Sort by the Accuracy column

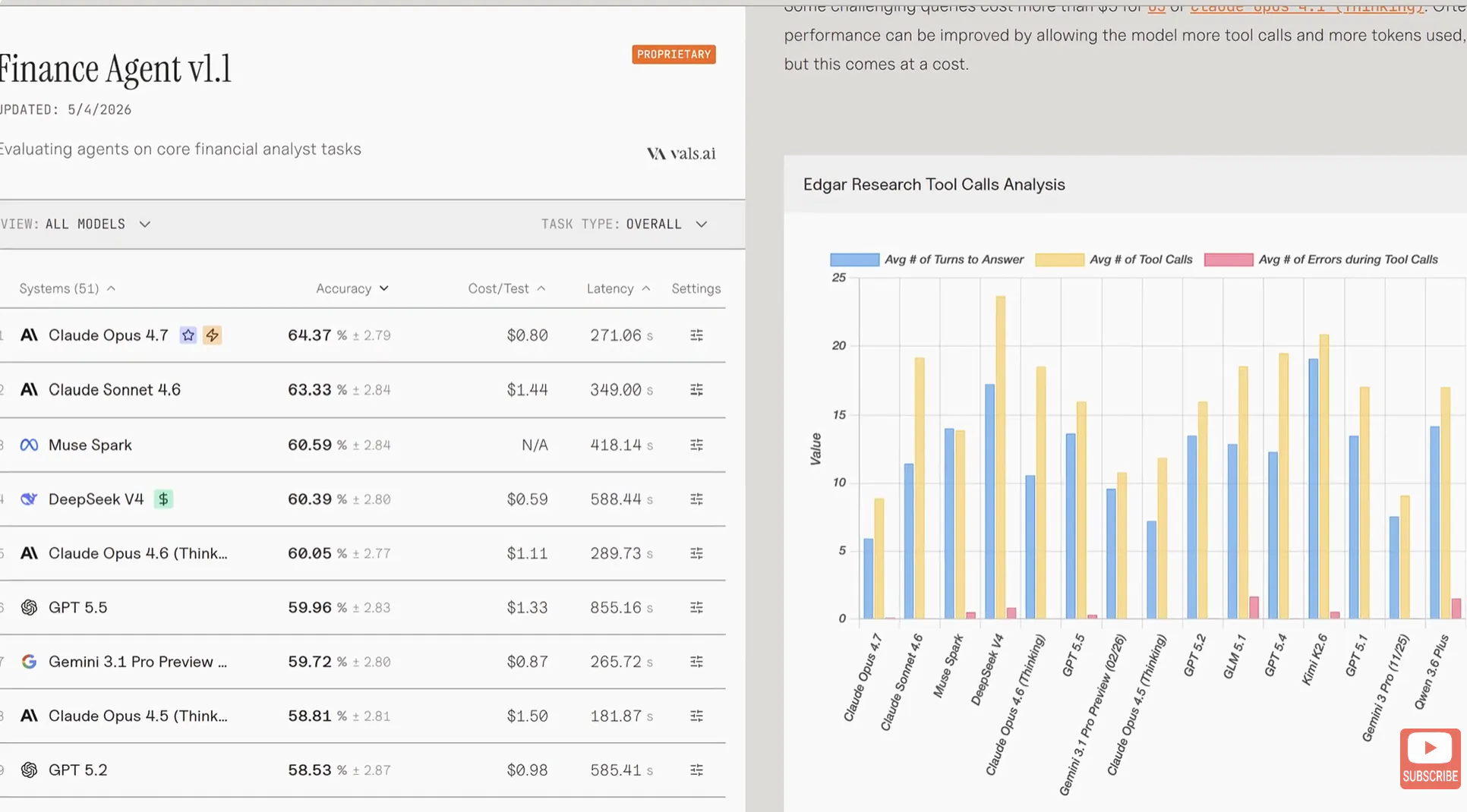pos(352,289)
